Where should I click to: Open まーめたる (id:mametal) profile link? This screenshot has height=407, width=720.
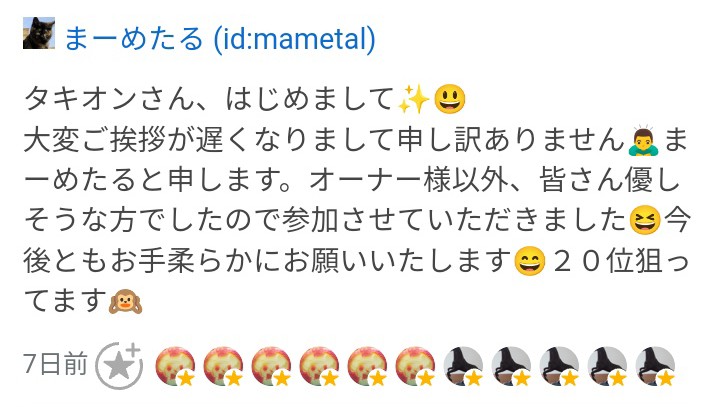[x=220, y=39]
